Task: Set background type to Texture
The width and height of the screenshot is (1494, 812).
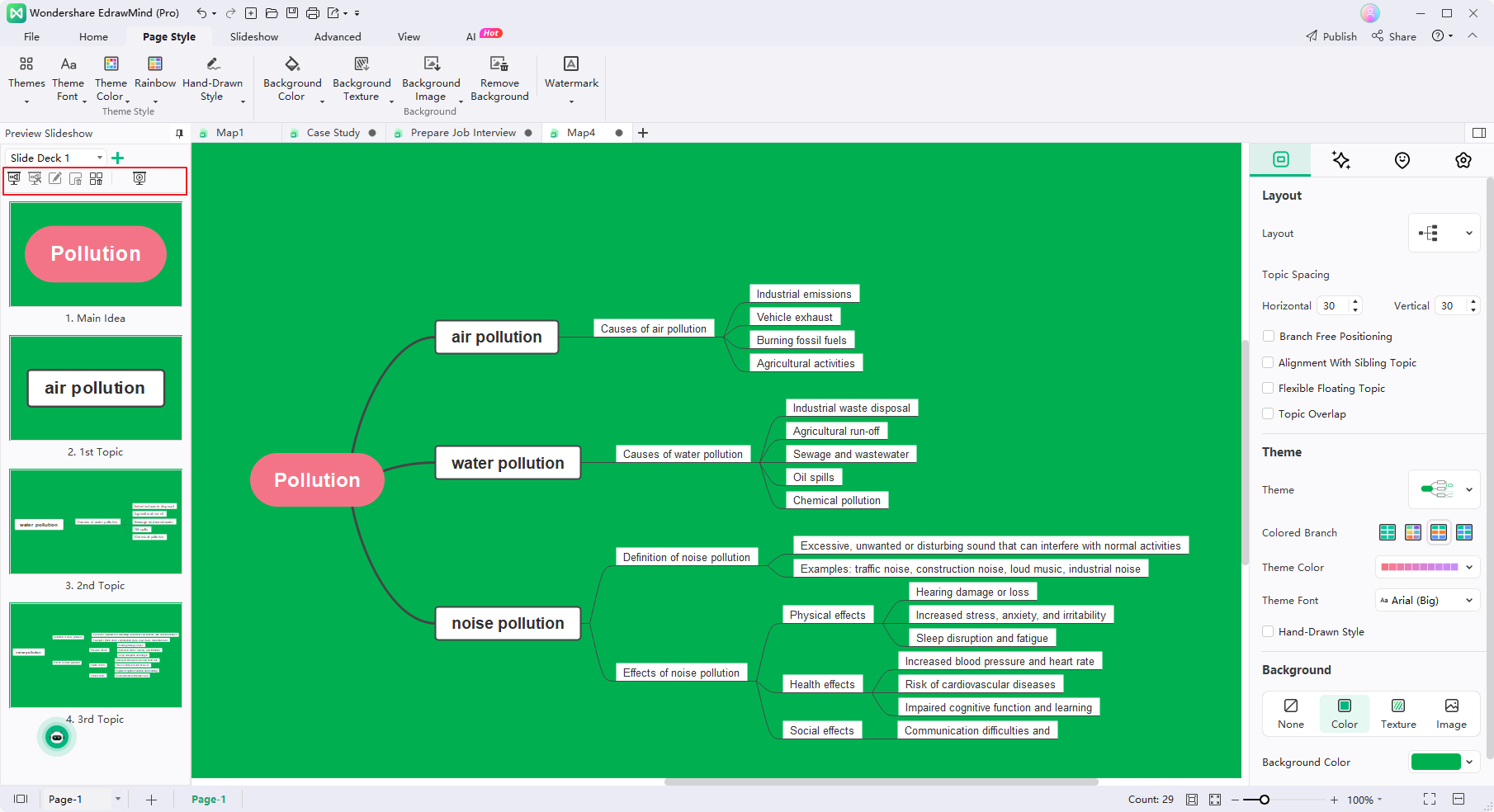Action: 1398,714
